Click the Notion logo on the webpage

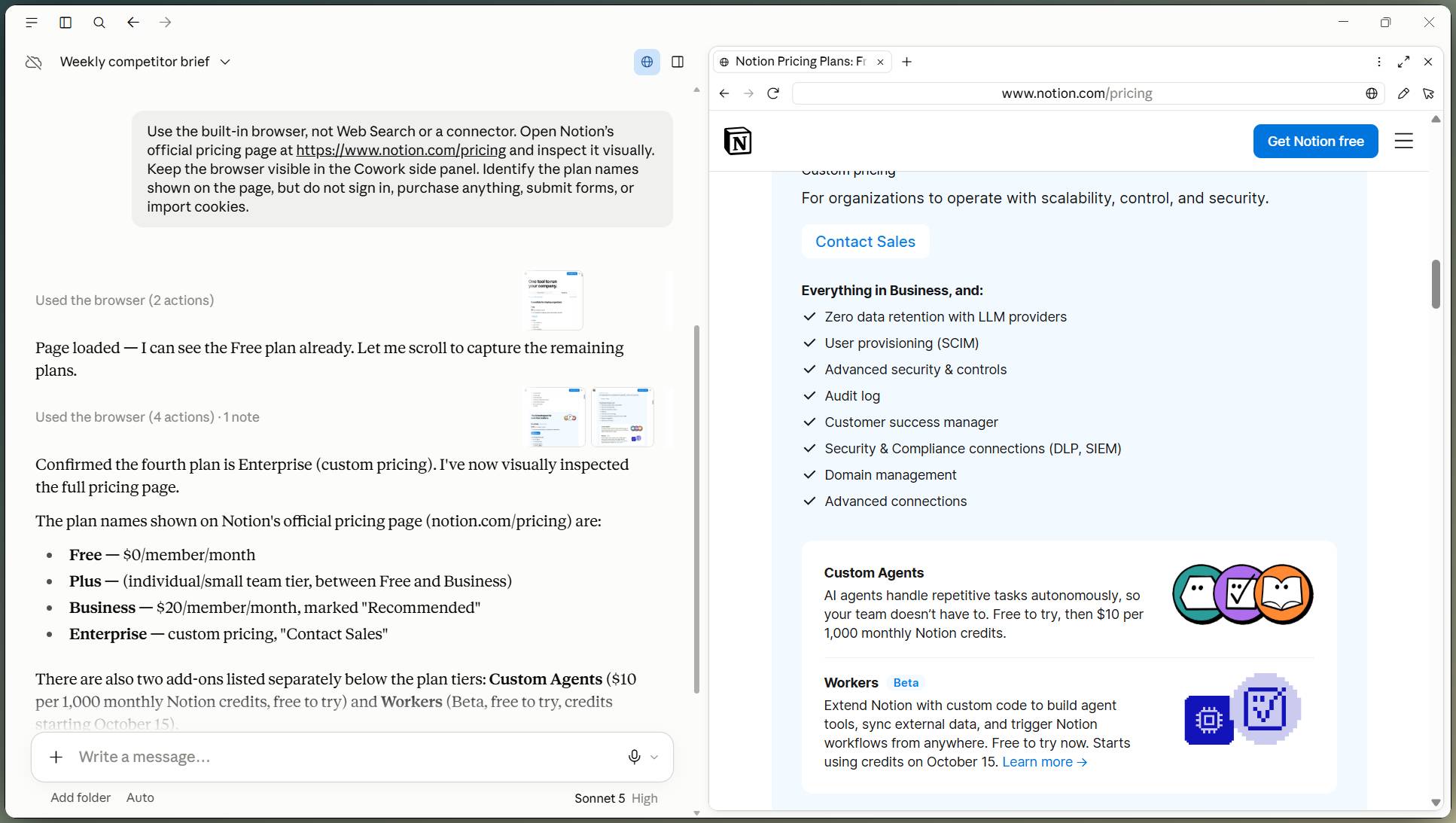click(738, 141)
